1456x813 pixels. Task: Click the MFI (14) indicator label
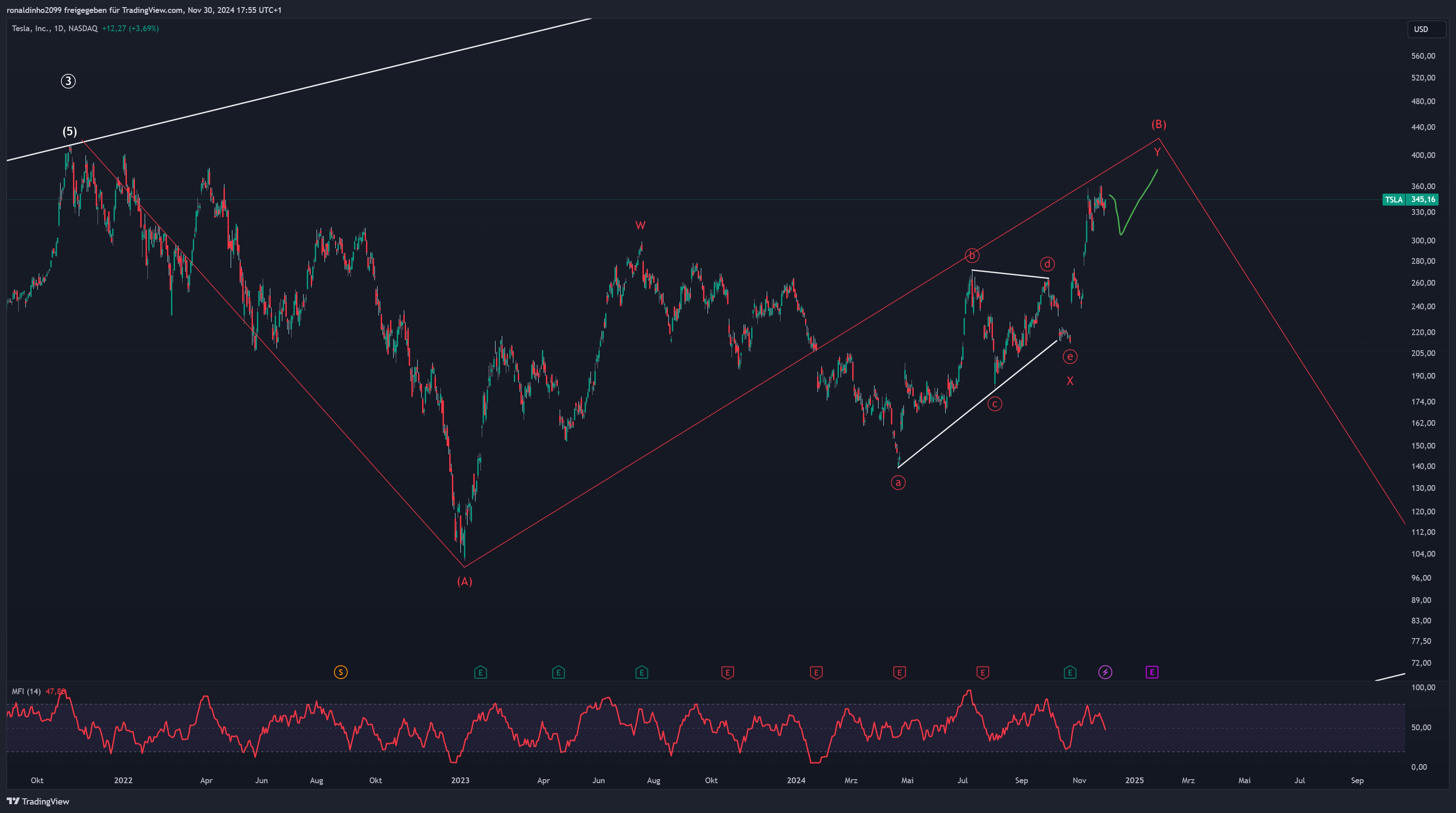26,692
